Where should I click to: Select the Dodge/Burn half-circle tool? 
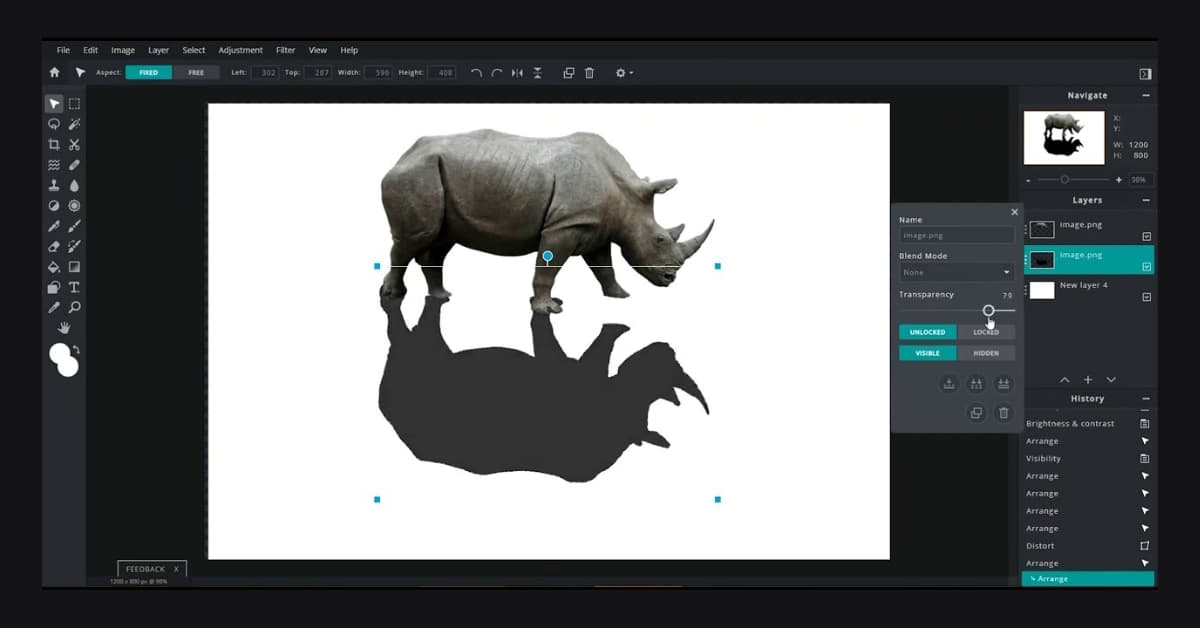pyautogui.click(x=54, y=206)
